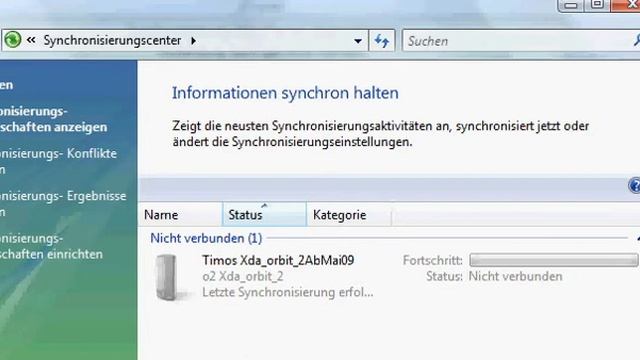Click the green back navigation button
The image size is (640, 360).
click(13, 40)
